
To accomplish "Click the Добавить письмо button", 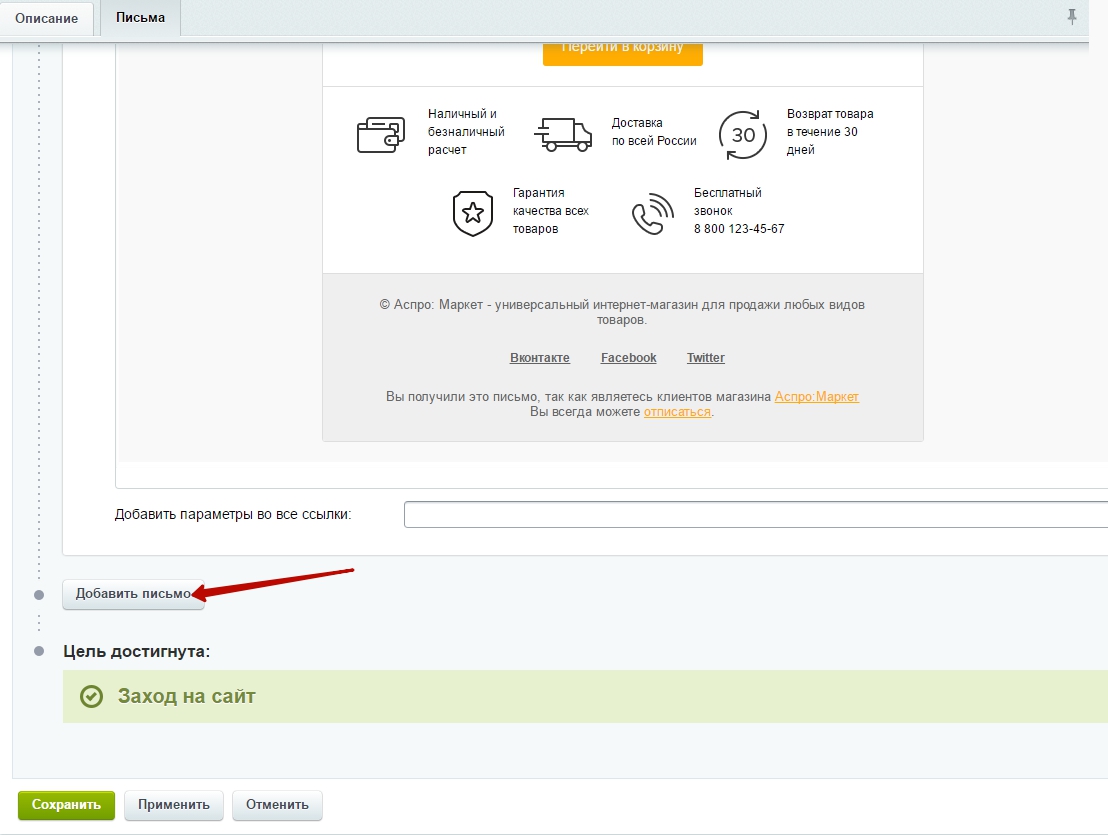I will point(134,594).
